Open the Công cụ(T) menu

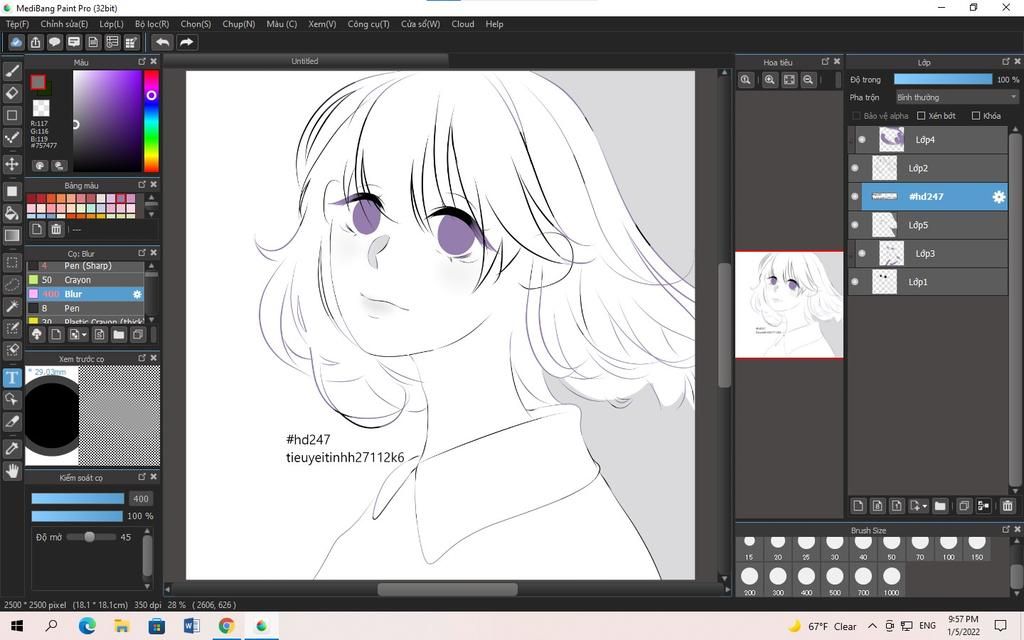pos(368,24)
